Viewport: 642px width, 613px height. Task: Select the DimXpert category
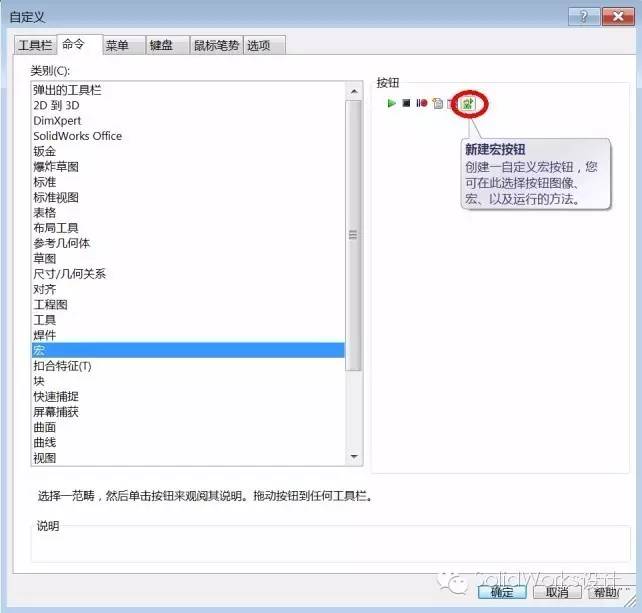tap(188, 121)
